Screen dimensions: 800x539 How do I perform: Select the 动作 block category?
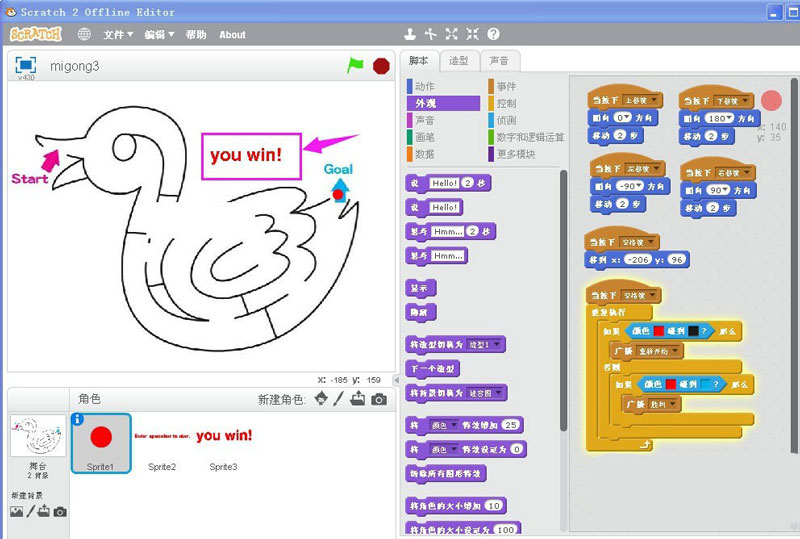click(x=443, y=86)
